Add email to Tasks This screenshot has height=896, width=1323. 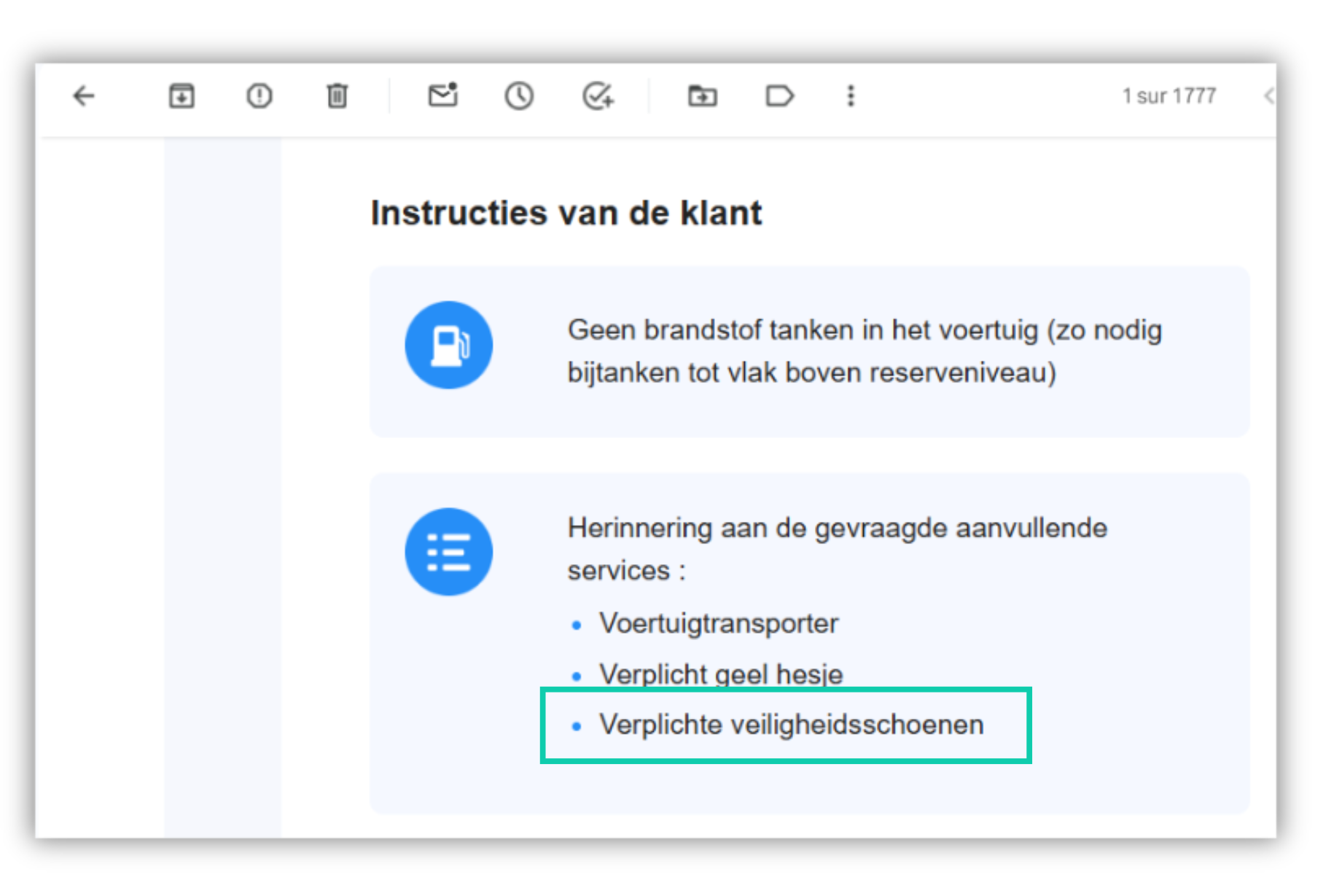598,96
